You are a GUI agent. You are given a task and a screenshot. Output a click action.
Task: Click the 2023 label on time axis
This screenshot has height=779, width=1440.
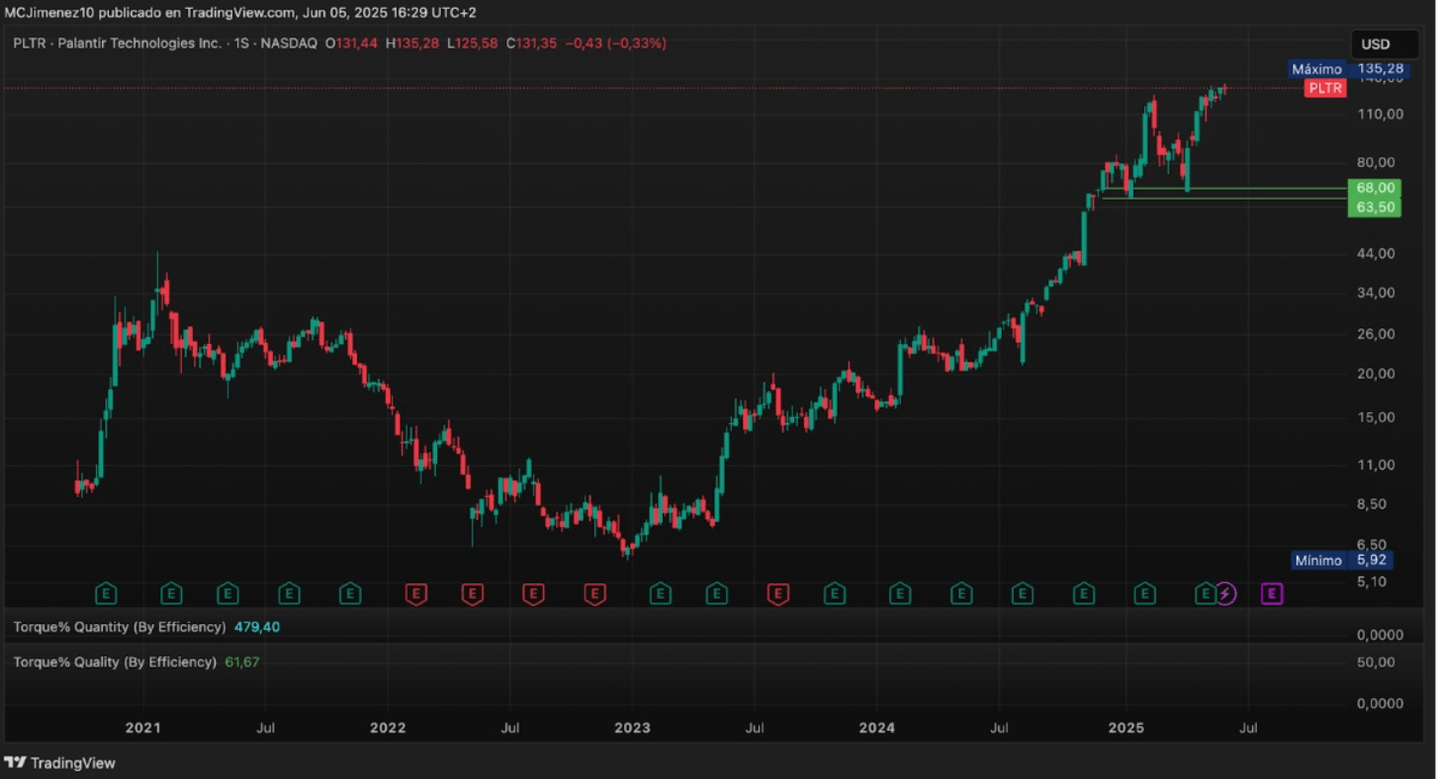(x=632, y=727)
